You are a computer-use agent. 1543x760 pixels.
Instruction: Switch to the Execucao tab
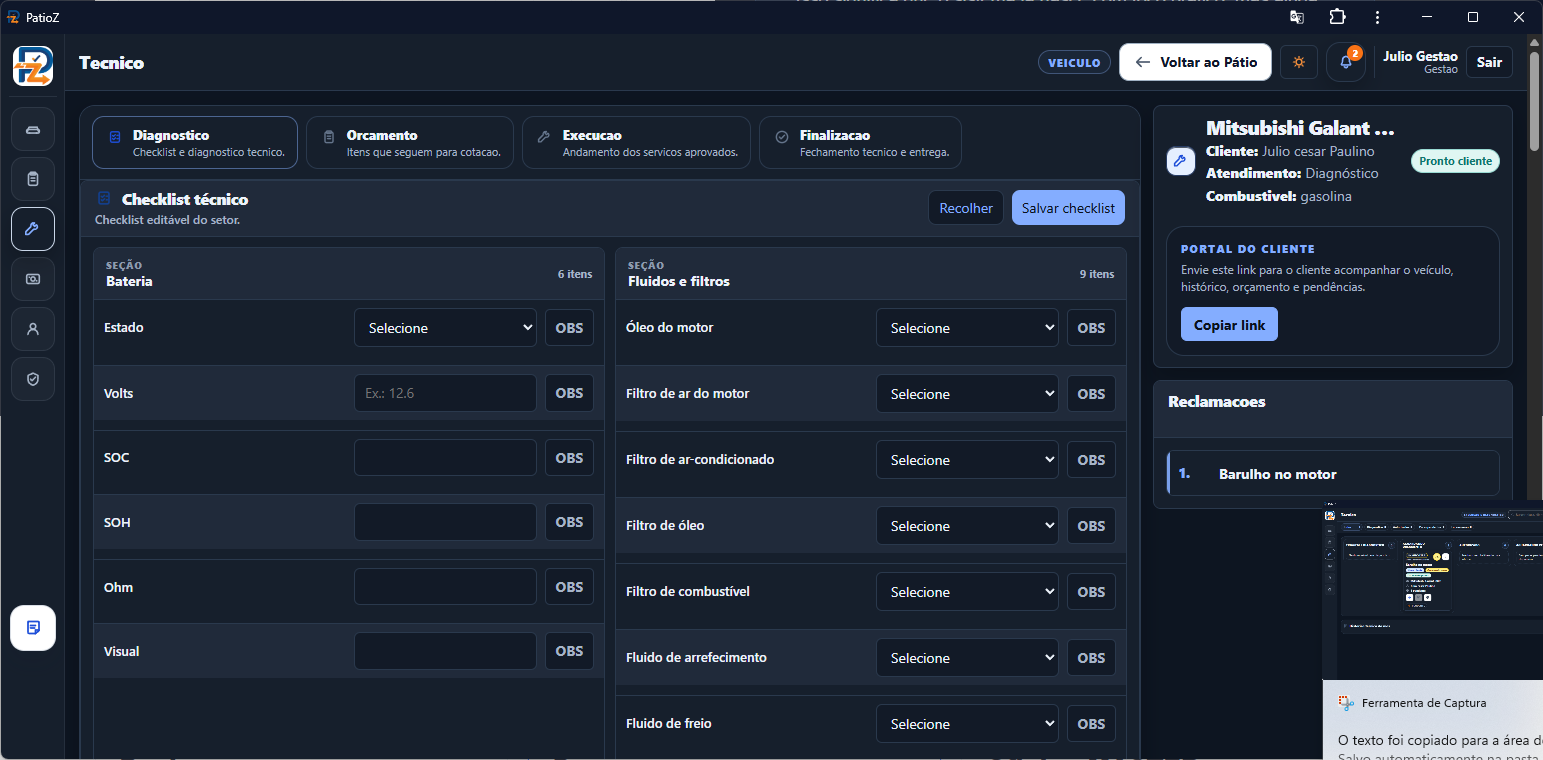pos(636,142)
